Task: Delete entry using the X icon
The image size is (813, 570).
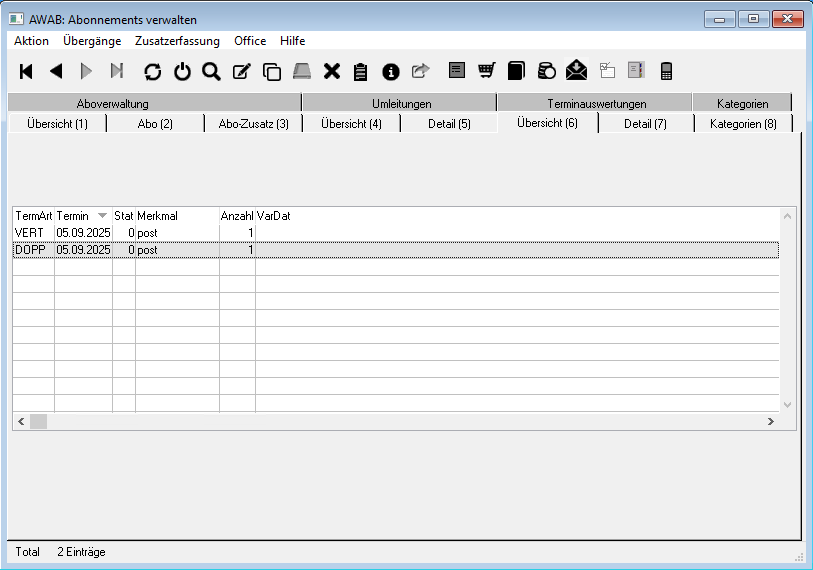Action: 332,71
